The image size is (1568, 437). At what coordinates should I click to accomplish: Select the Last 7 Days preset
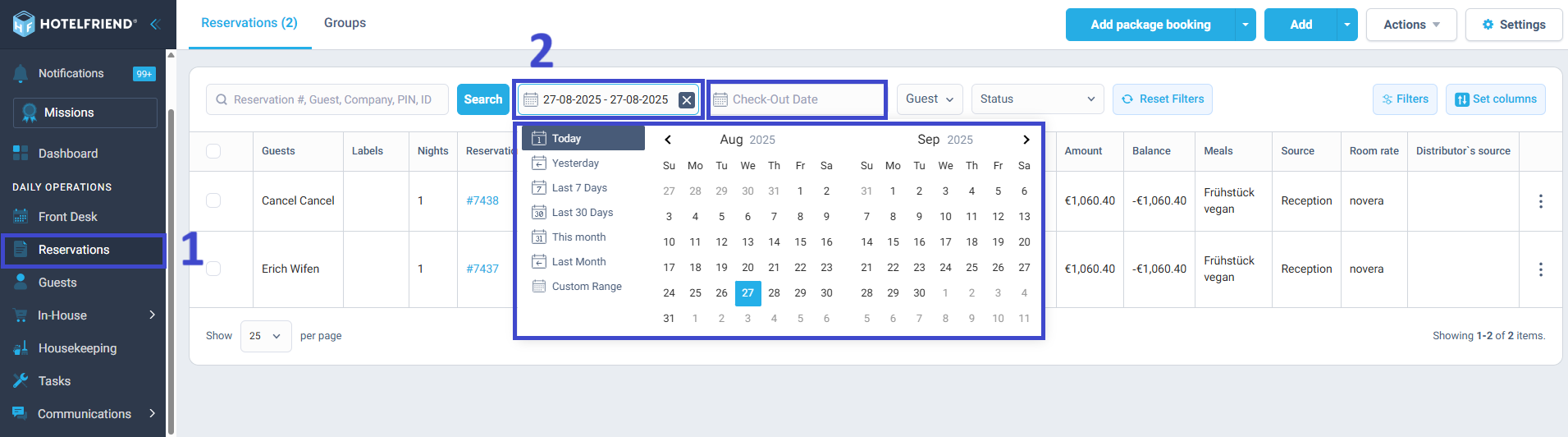(583, 187)
